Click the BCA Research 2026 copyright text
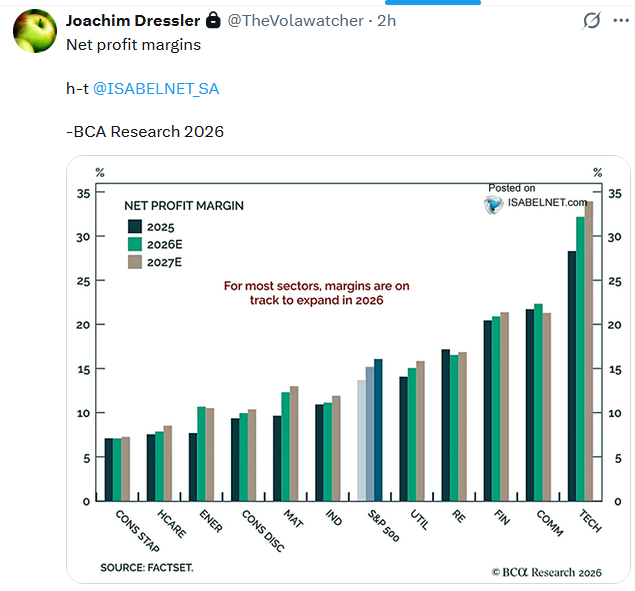Viewport: 635px width, 591px height. (x=547, y=572)
